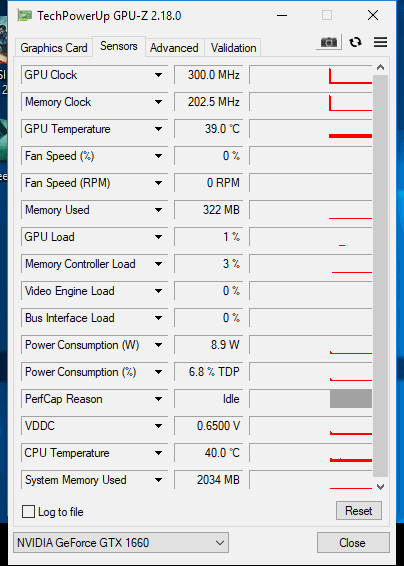The width and height of the screenshot is (404, 566).
Task: Open the Memory Controller Load dropdown
Action: tap(158, 264)
